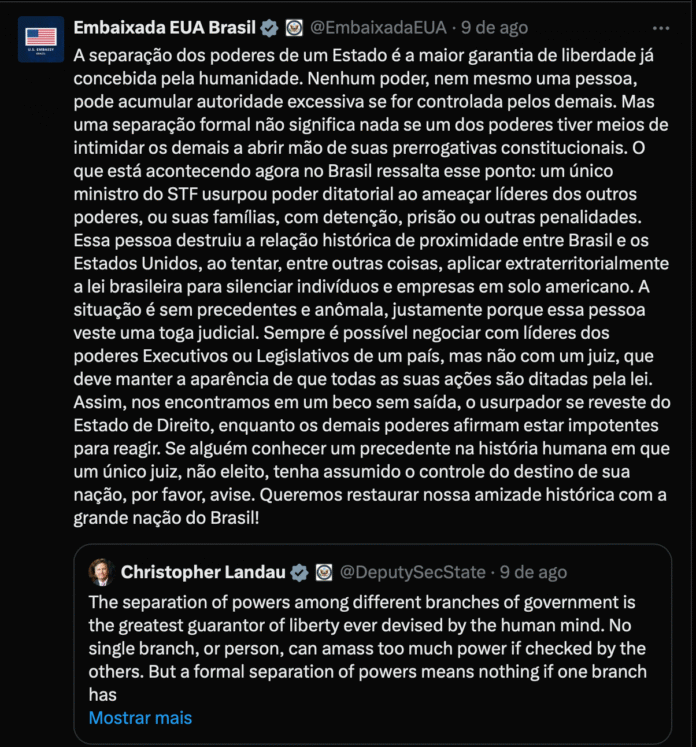Open the three-dot more options menu
The image size is (696, 747).
(660, 27)
